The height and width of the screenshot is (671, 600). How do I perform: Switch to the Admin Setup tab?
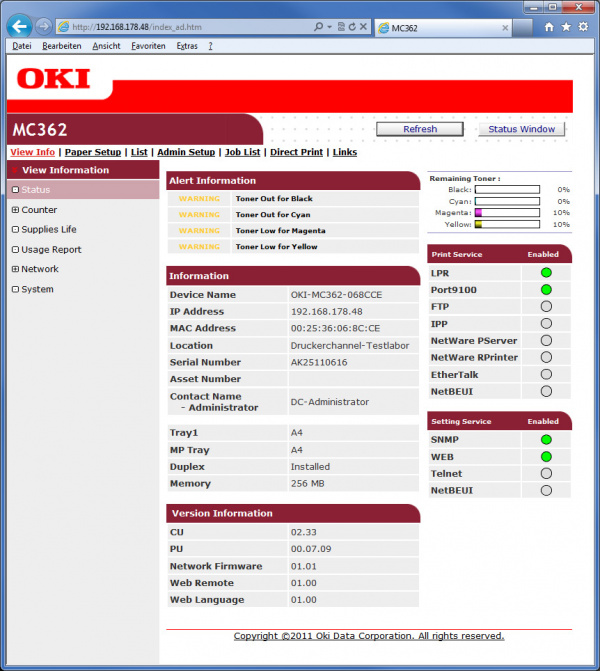[x=186, y=152]
